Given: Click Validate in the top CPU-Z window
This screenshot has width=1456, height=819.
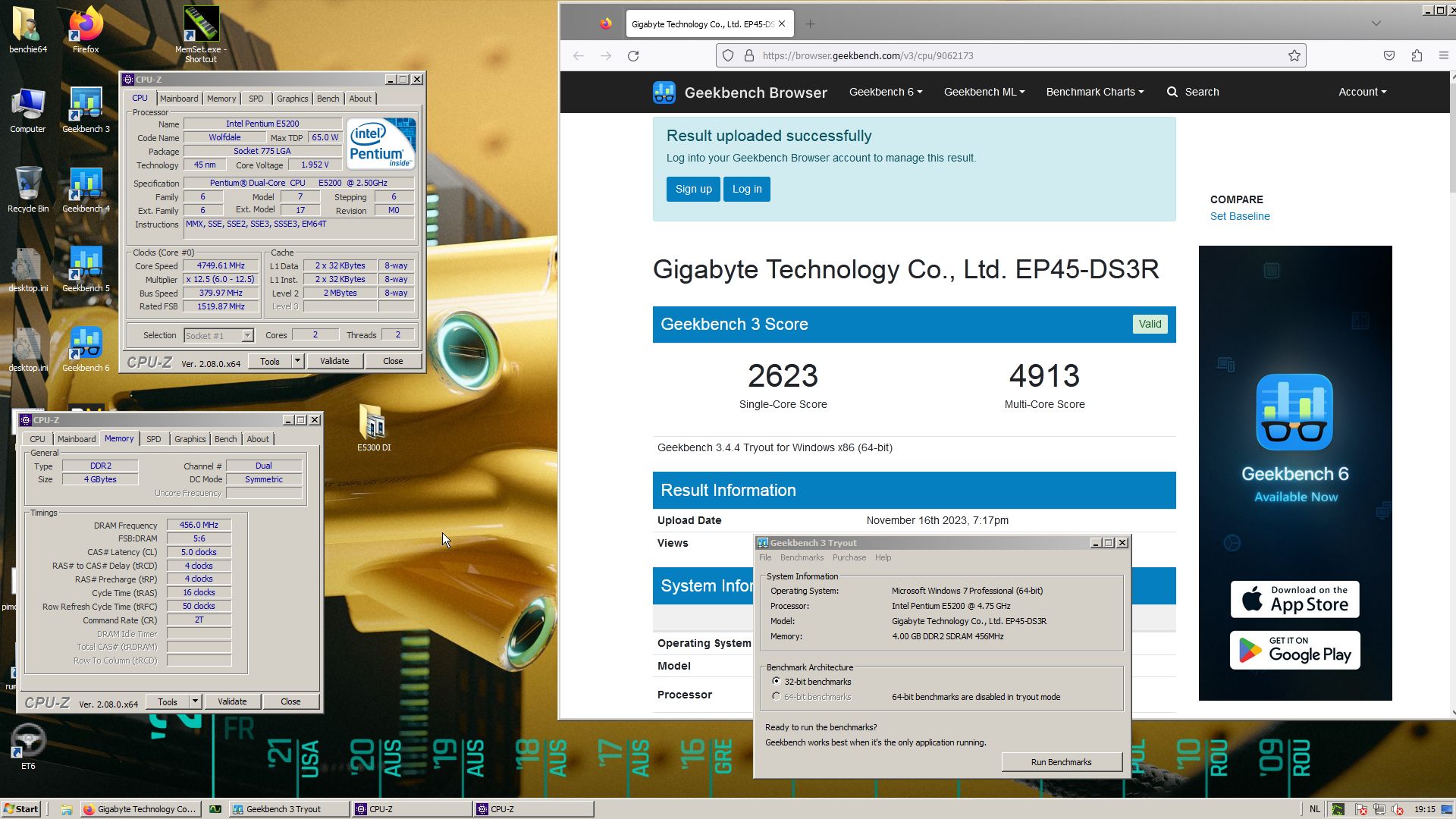Looking at the screenshot, I should point(334,361).
